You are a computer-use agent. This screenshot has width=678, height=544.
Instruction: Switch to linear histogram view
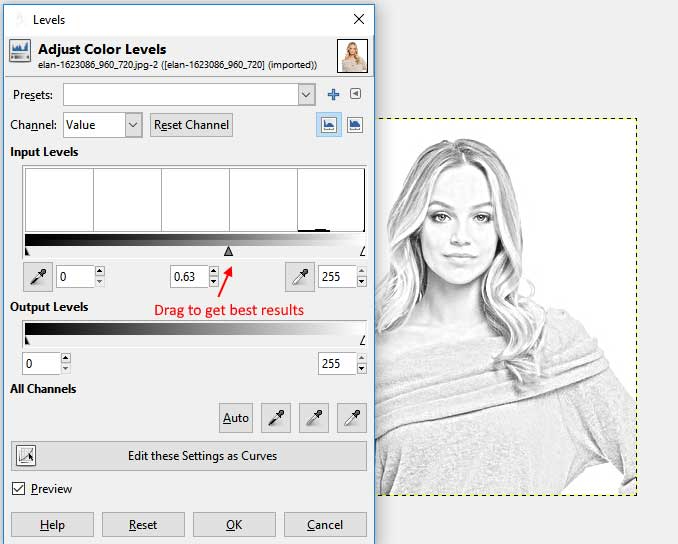click(x=329, y=125)
